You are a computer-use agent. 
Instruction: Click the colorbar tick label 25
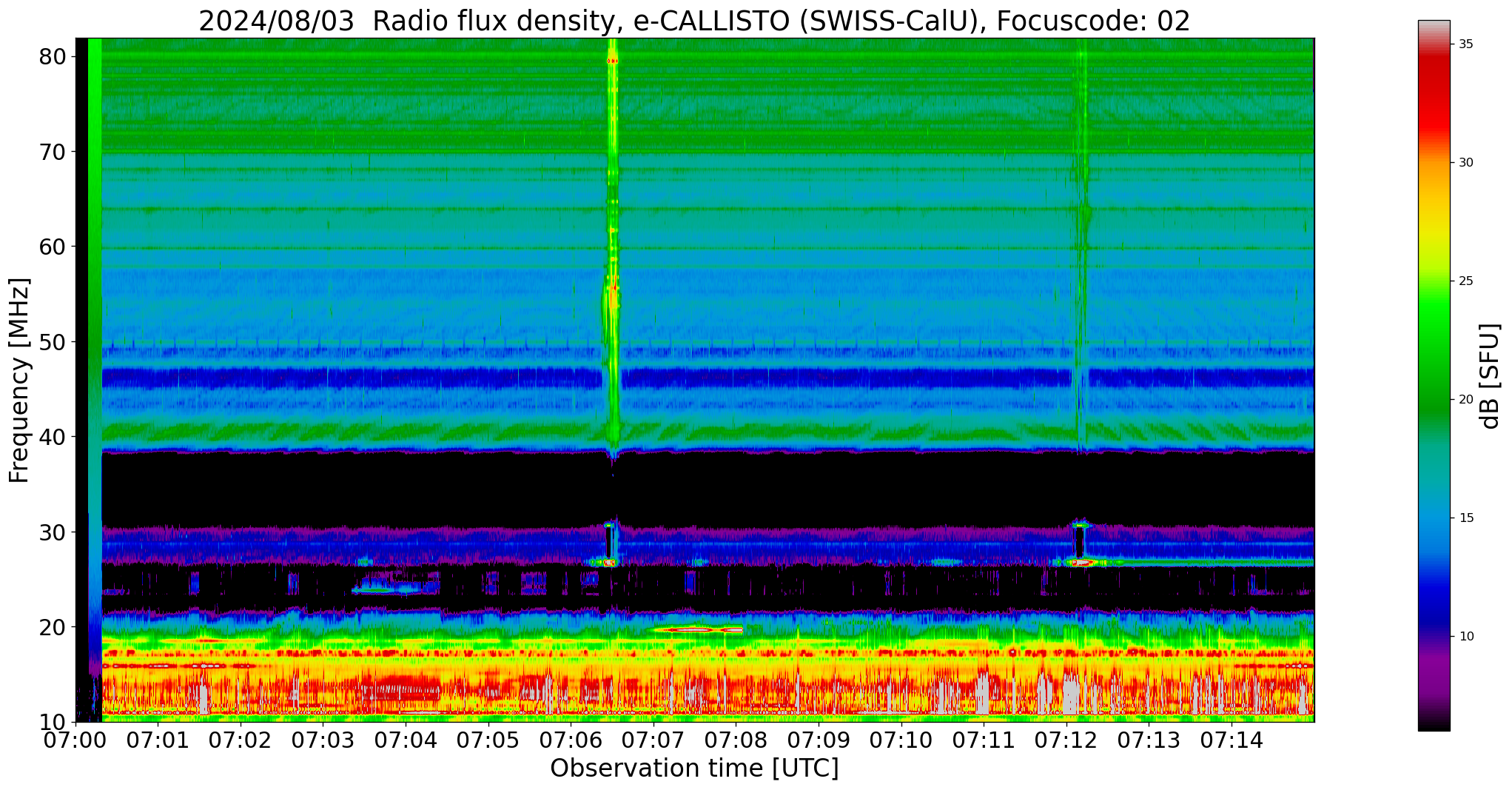tap(1466, 281)
